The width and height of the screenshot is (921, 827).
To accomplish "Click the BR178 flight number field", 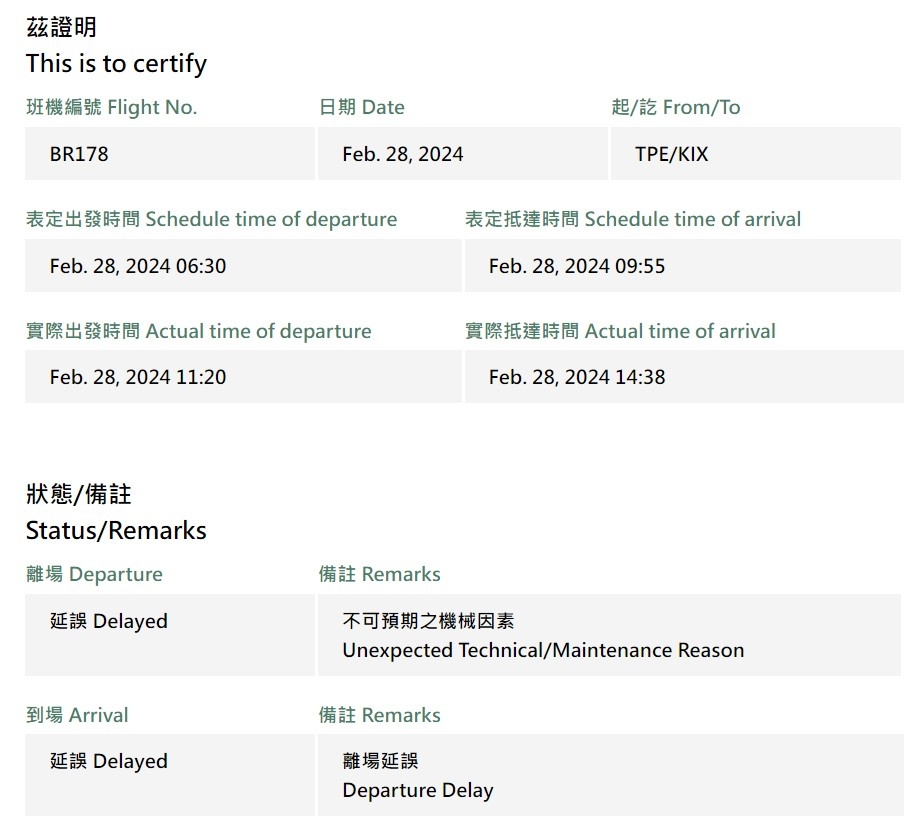I will click(169, 154).
